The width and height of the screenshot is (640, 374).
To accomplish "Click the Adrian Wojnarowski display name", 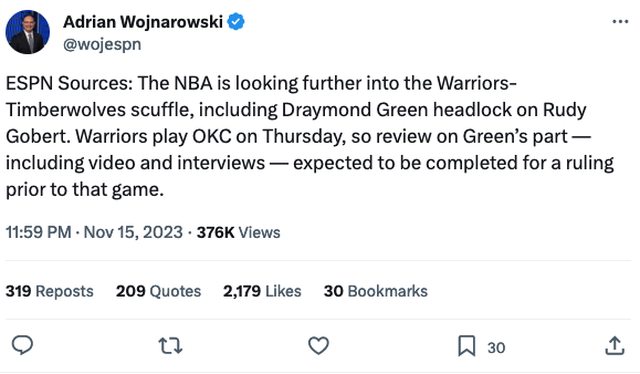I will (x=143, y=22).
